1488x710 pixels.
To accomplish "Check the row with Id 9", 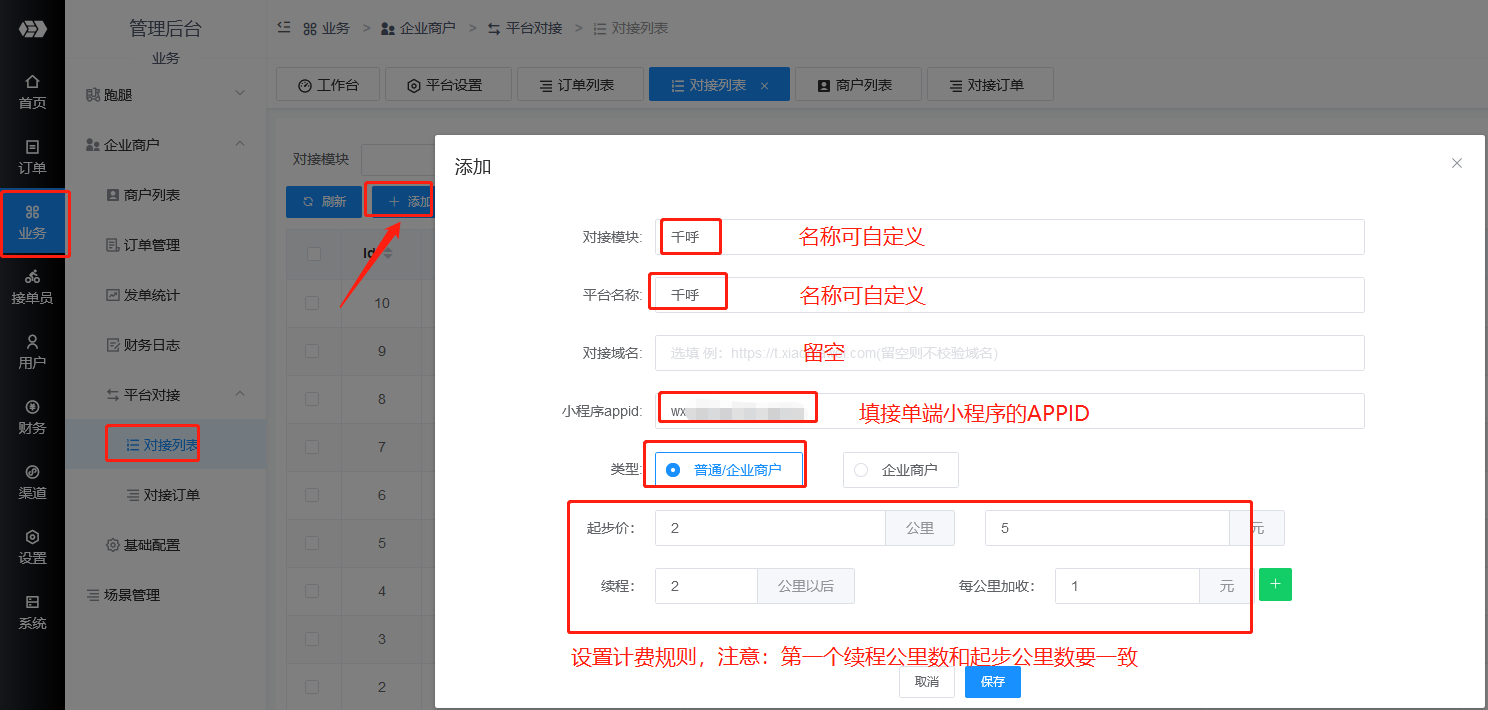I will 313,351.
